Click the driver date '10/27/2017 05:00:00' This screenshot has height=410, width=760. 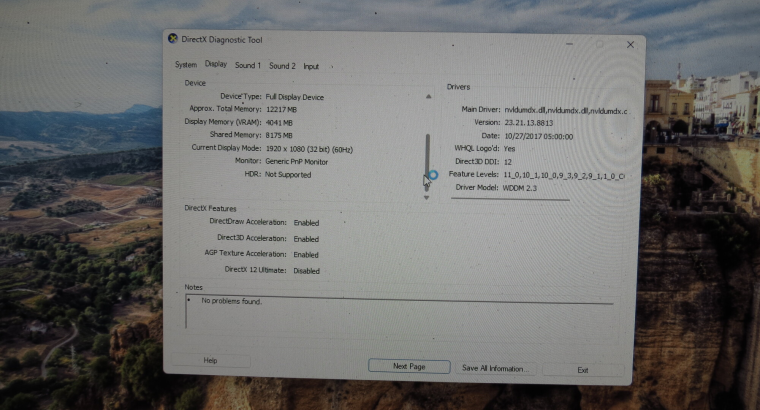click(x=538, y=137)
